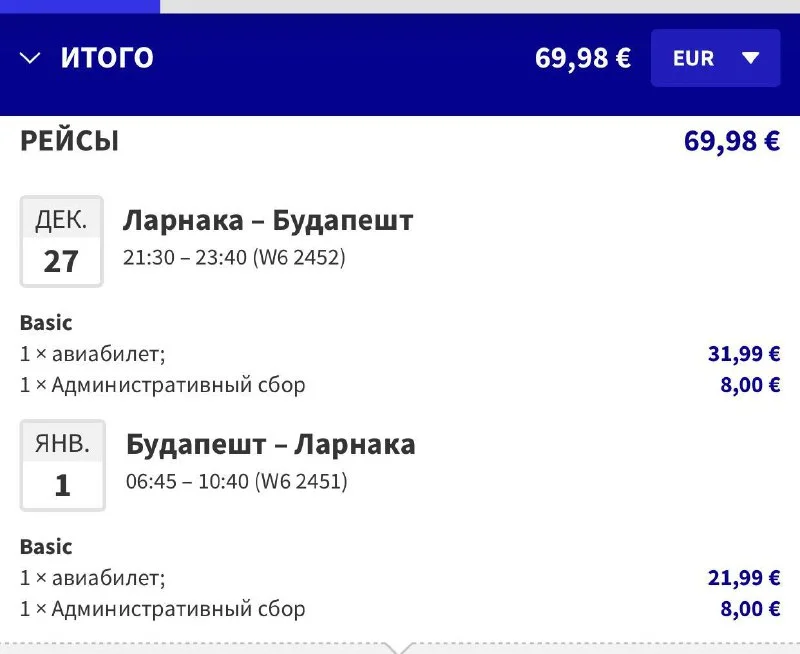
Task: Click first Basic fare label
Action: click(46, 323)
